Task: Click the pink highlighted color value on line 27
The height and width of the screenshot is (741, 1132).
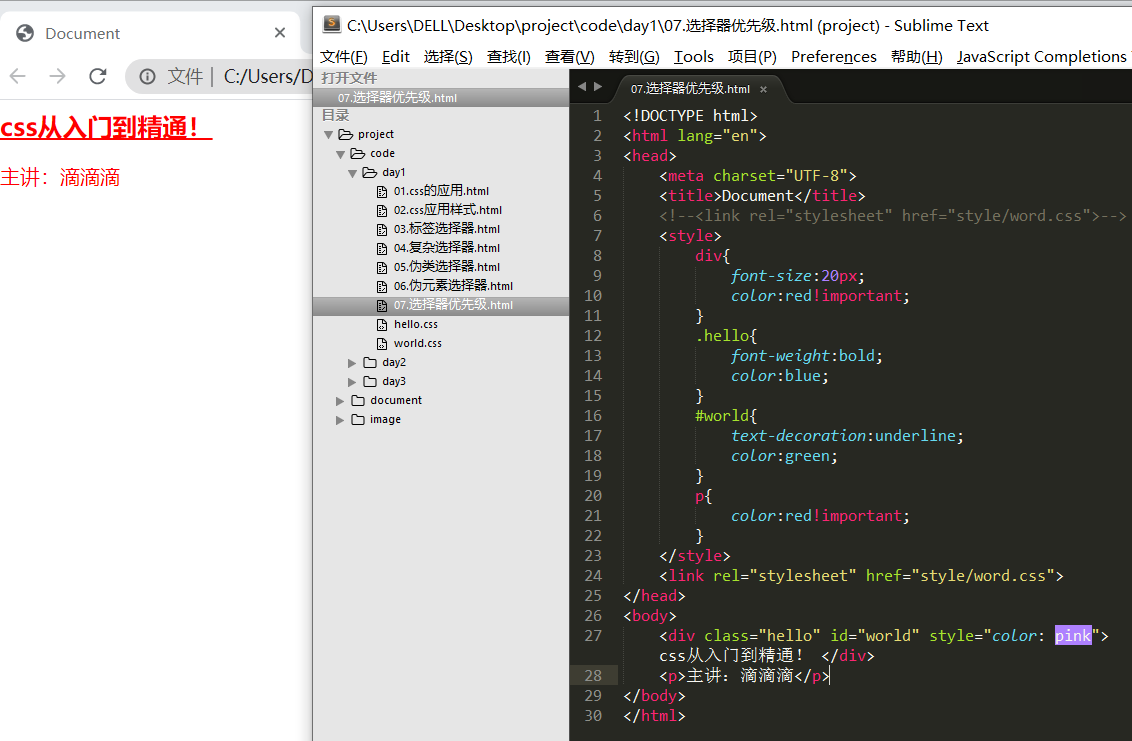Action: point(1073,635)
